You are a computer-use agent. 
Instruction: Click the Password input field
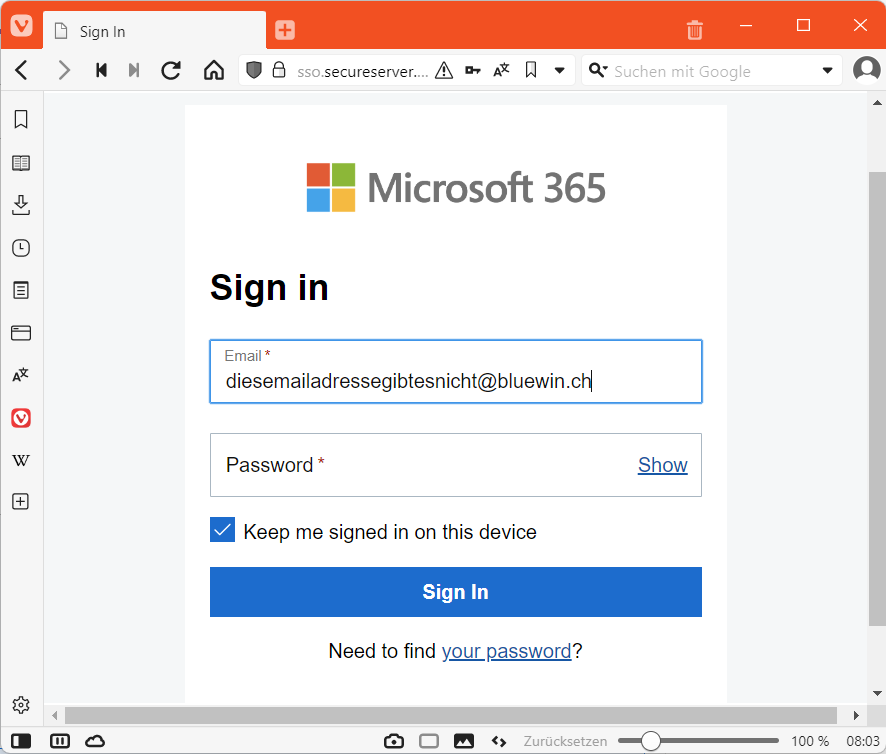[456, 465]
